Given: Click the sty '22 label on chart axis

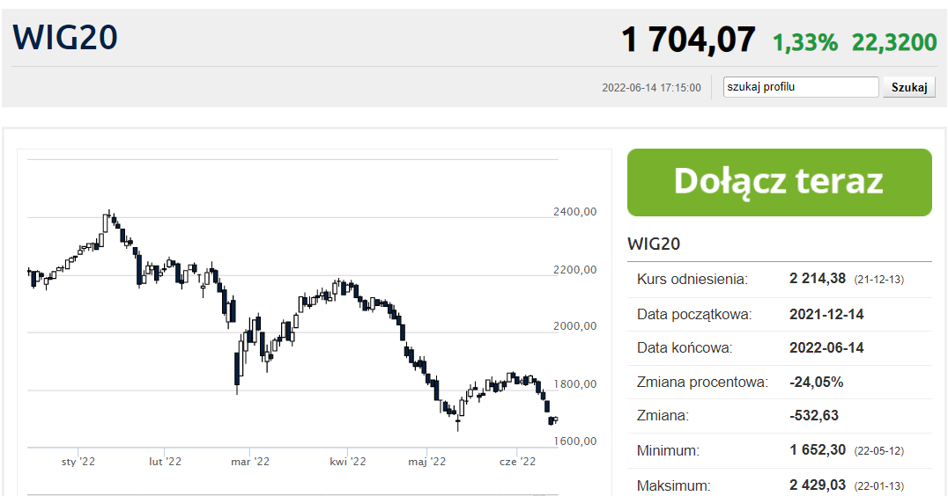Looking at the screenshot, I should click(78, 462).
